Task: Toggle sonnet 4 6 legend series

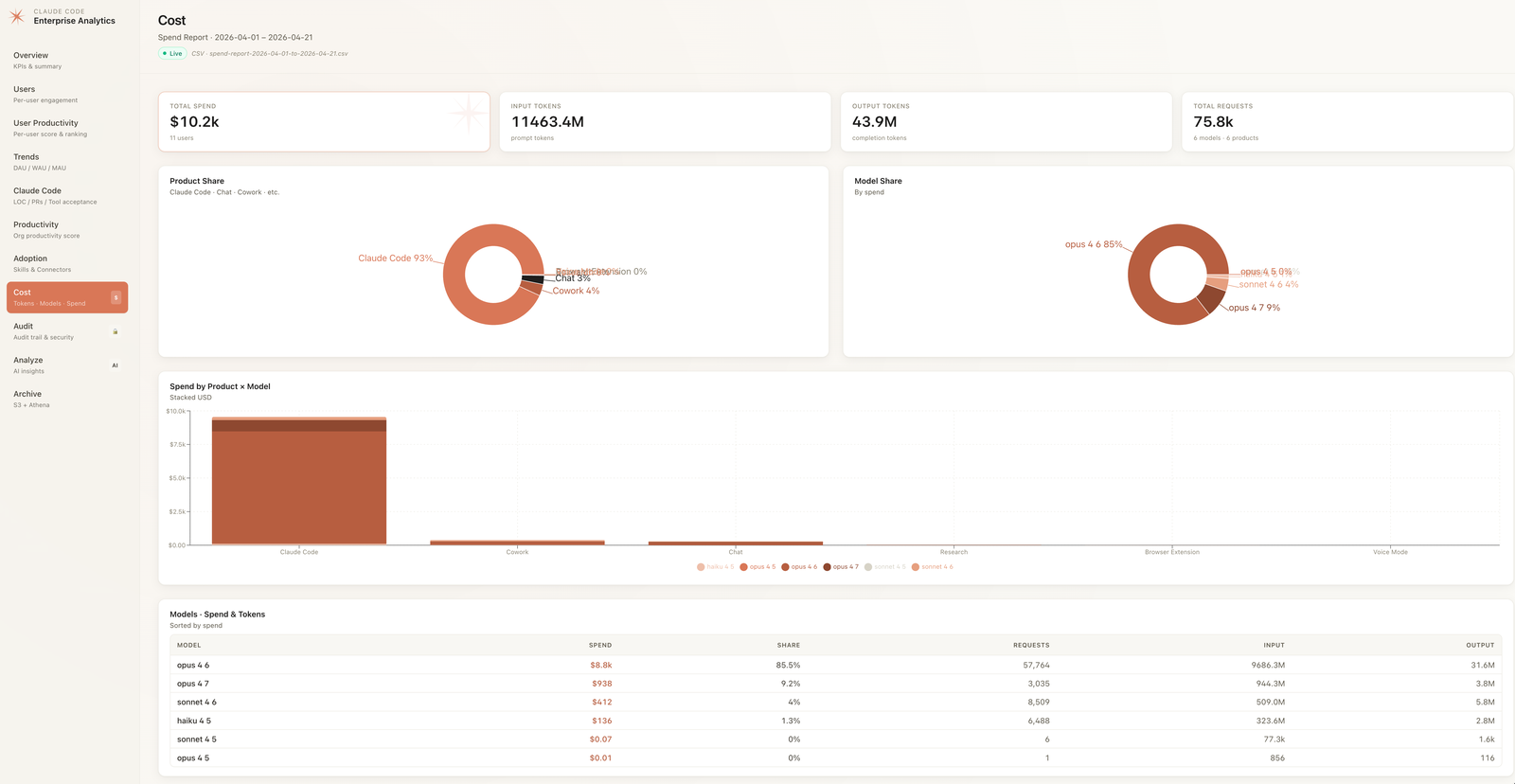Action: (x=932, y=567)
